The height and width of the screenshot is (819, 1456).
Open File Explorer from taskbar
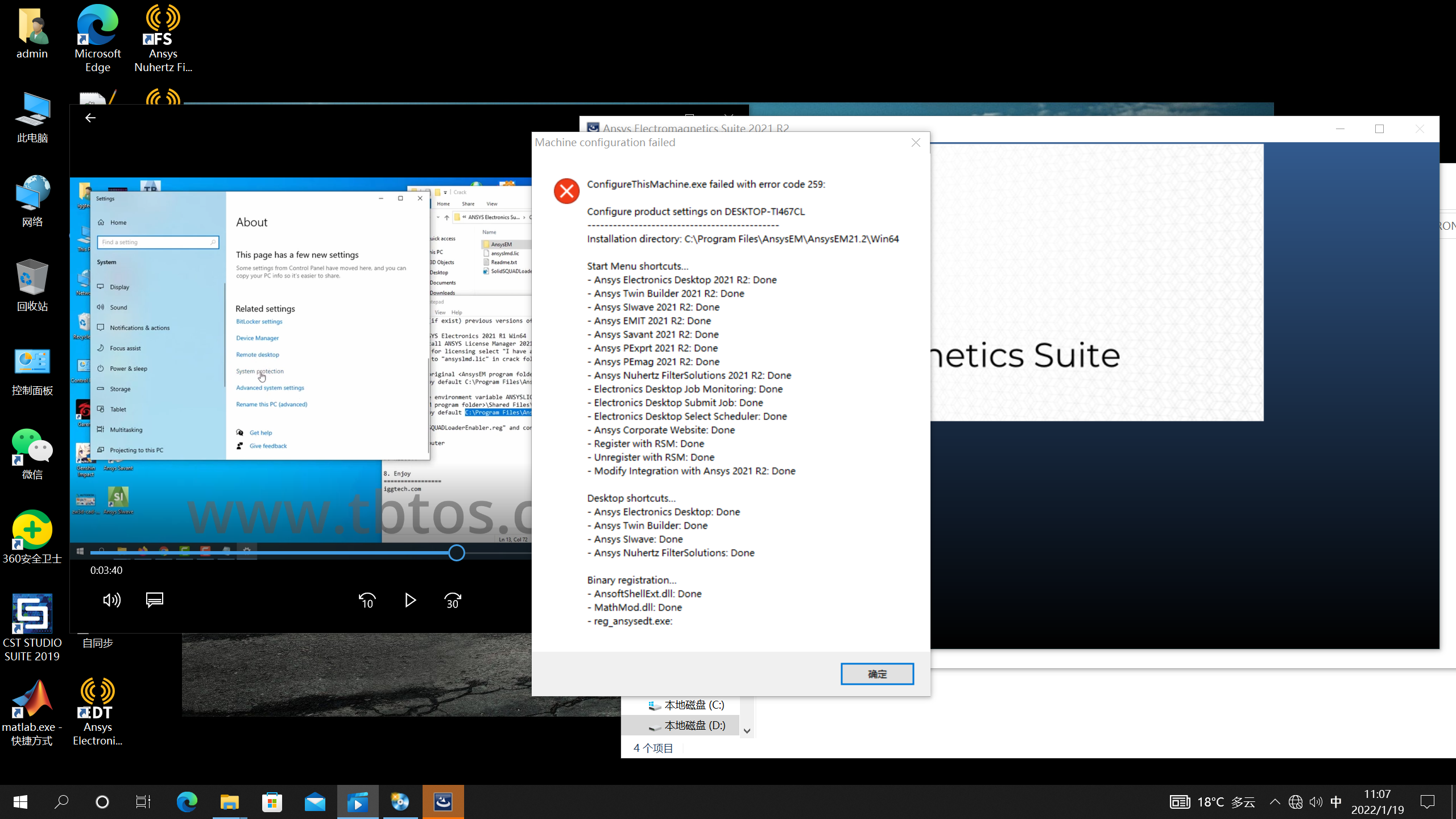click(229, 802)
